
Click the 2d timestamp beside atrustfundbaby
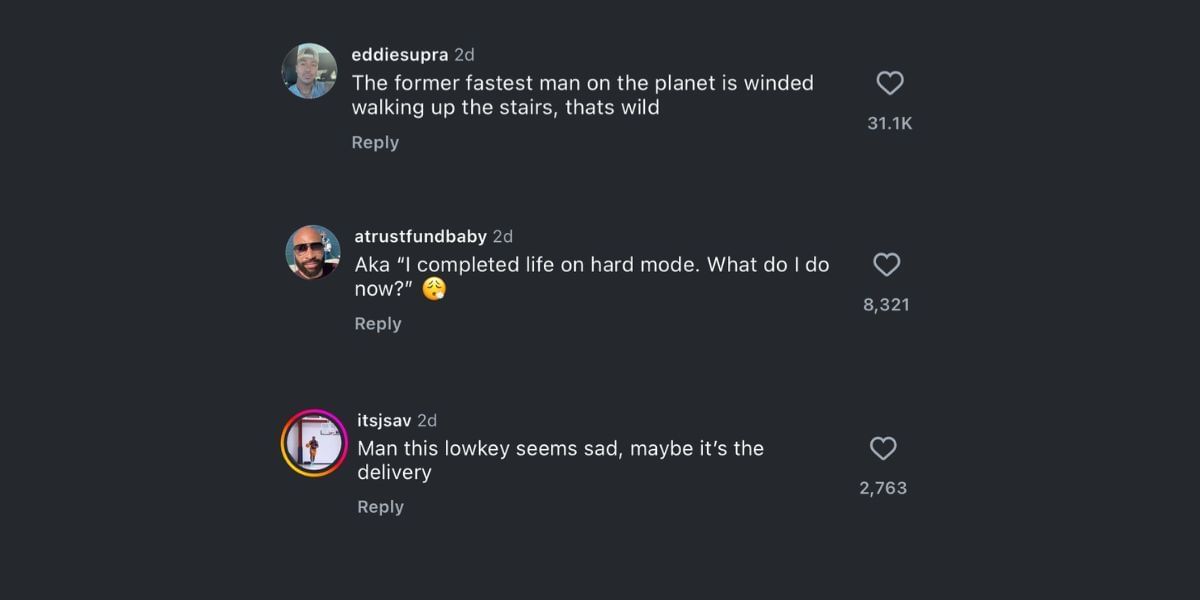coord(503,236)
